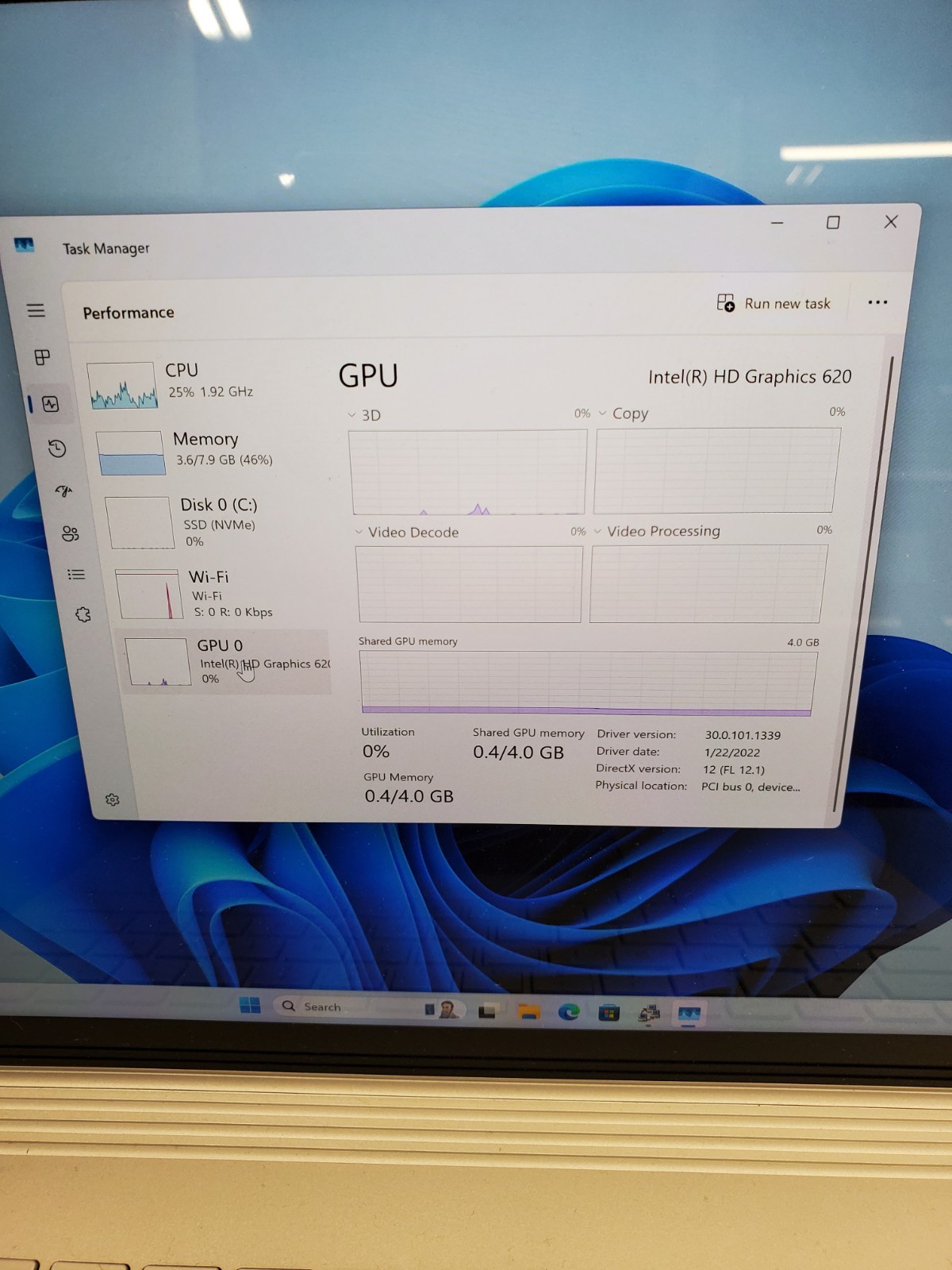Open the Services page icon

pos(83,614)
